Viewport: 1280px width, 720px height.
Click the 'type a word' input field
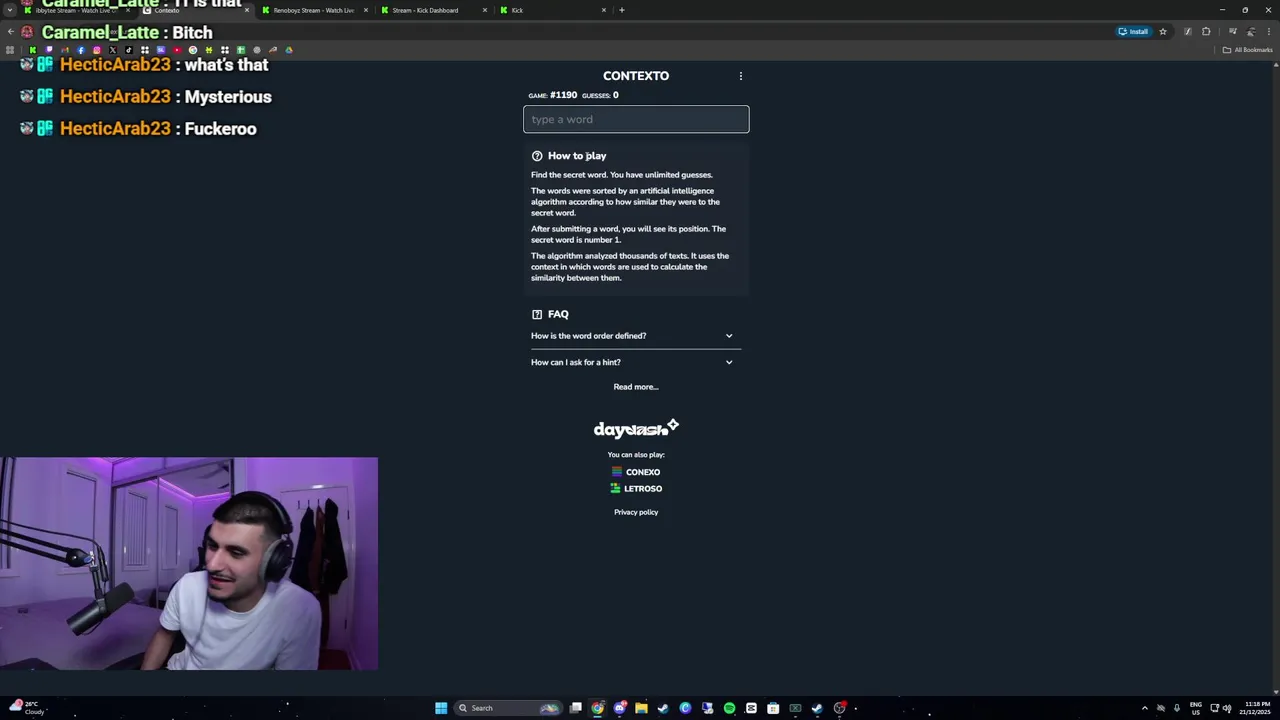pos(636,119)
